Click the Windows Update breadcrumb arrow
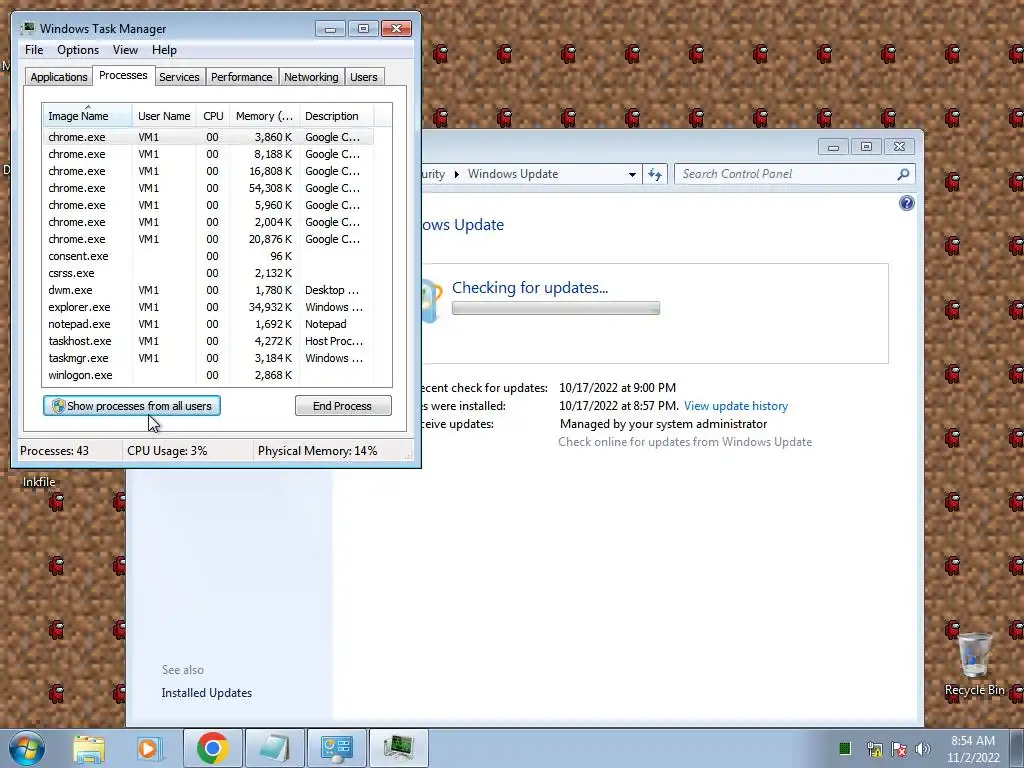The image size is (1024, 768). 456,174
